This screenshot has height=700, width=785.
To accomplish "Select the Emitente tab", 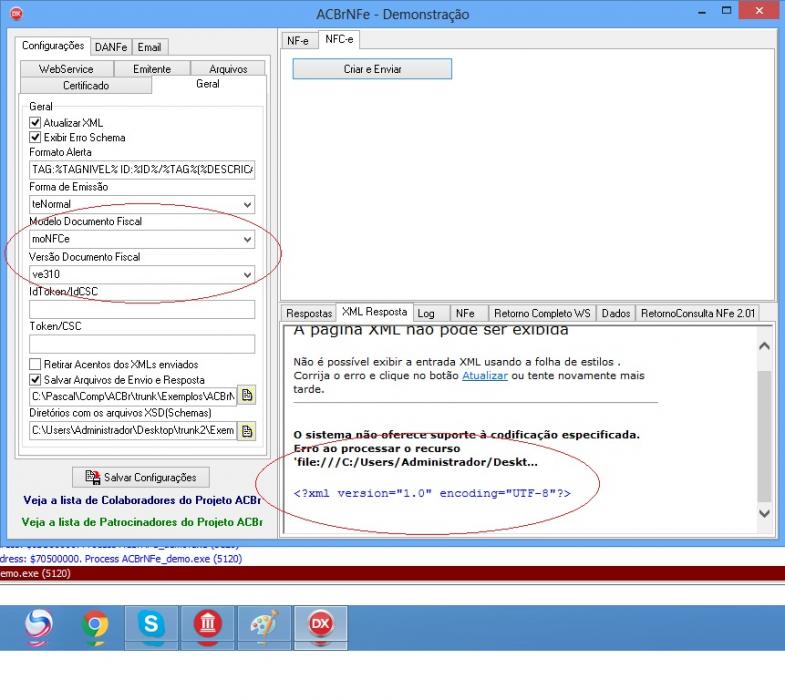I will [x=152, y=69].
